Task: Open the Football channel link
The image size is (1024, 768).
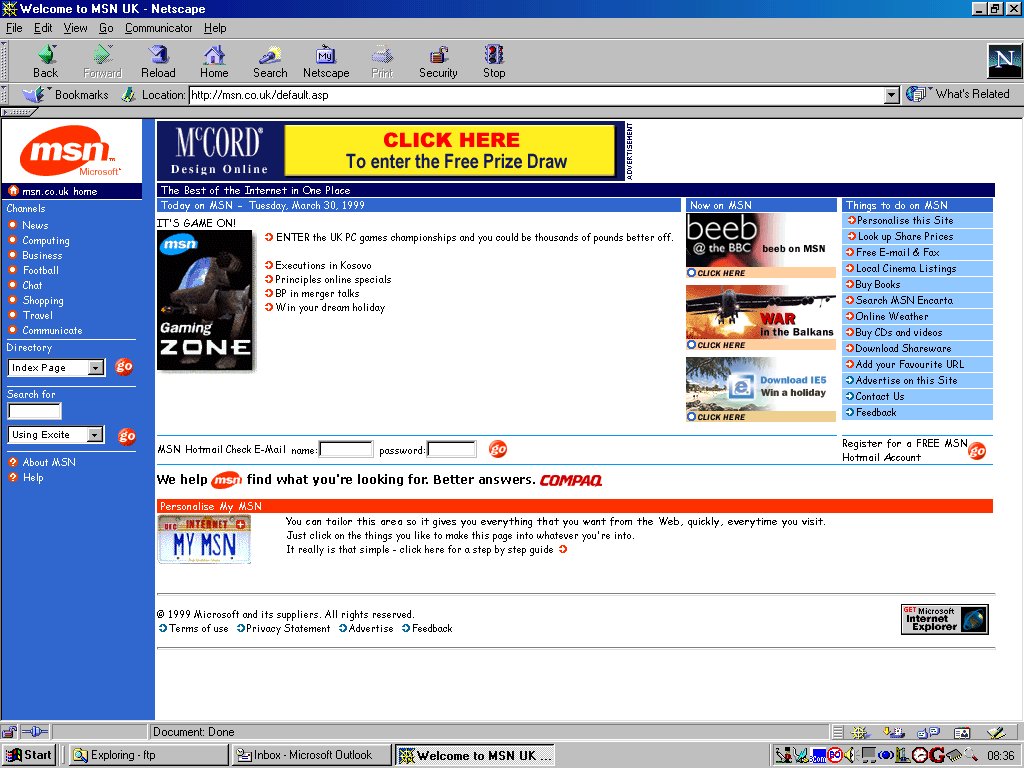Action: pyautogui.click(x=40, y=270)
